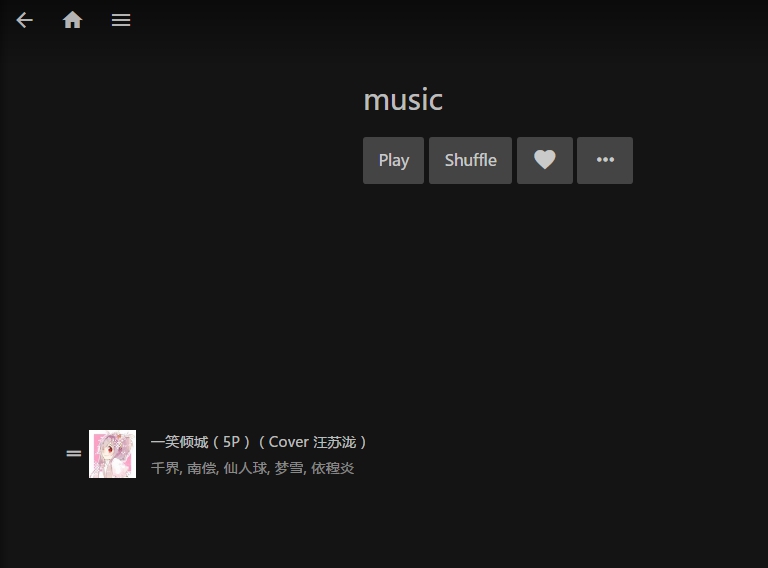Open the hamburger navigation menu
Viewport: 768px width, 568px height.
point(120,20)
